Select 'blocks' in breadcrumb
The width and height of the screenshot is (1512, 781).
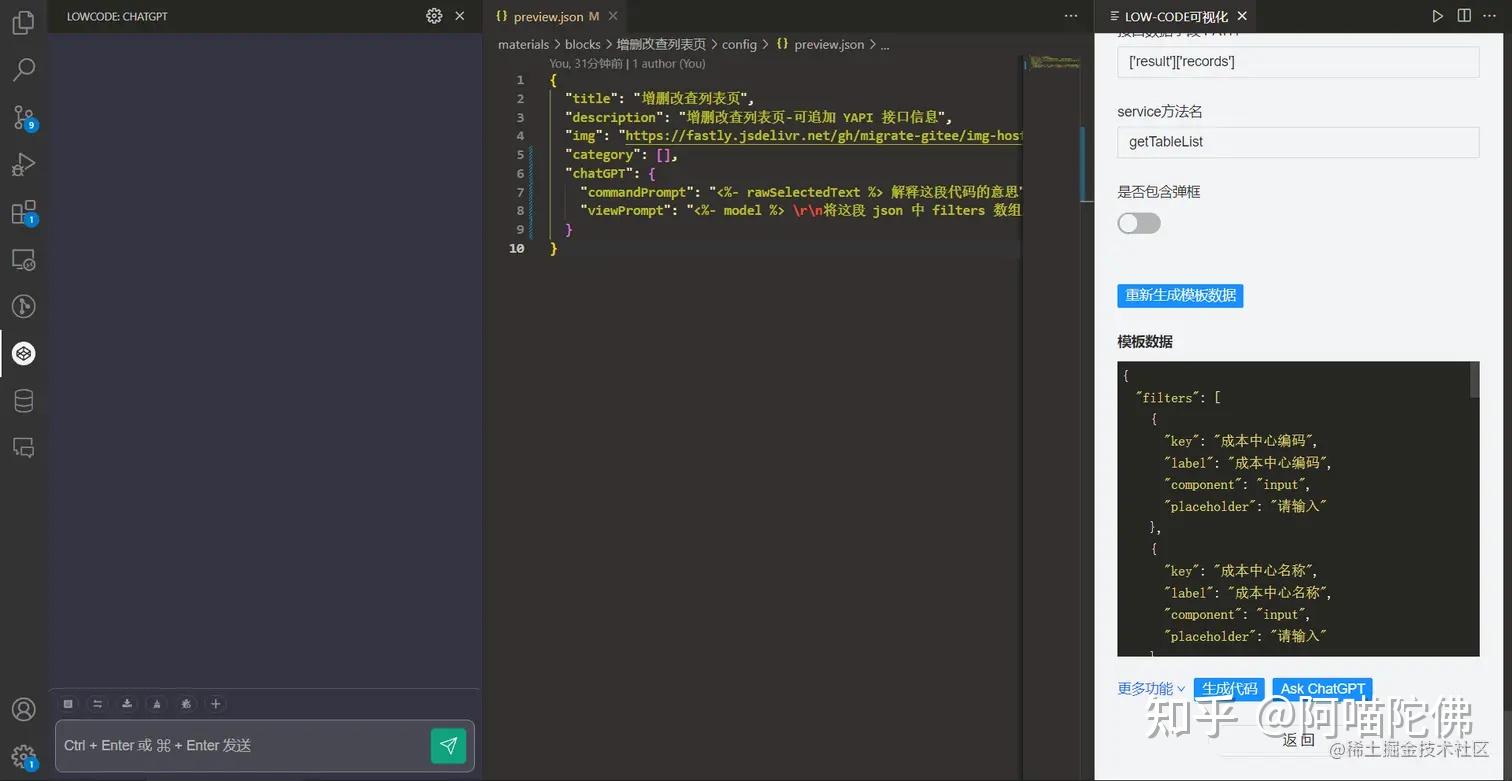point(583,44)
